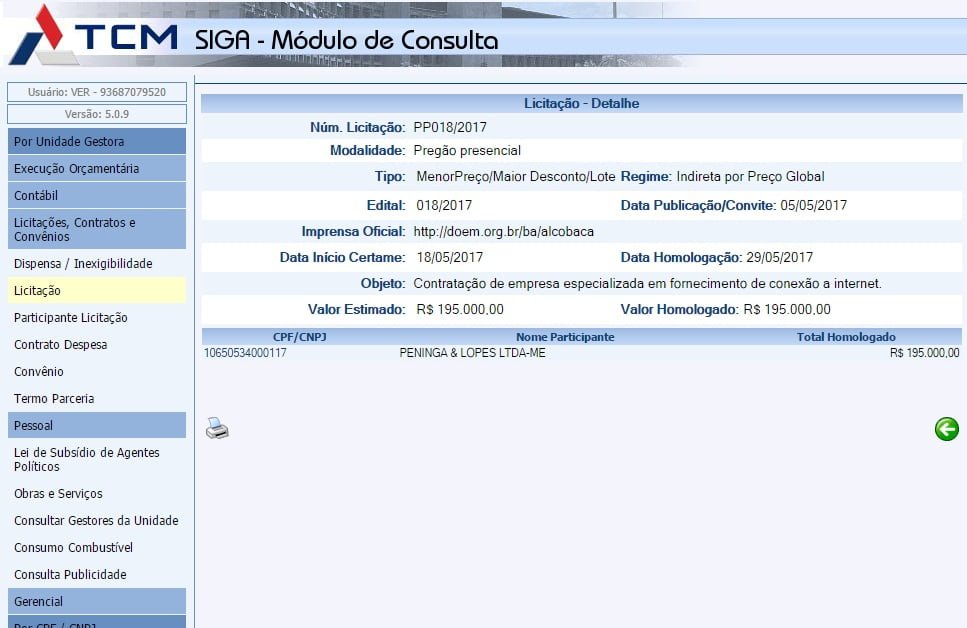Image resolution: width=967 pixels, height=628 pixels.
Task: Open Consultar Gestores da Unidade
Action: tap(96, 521)
